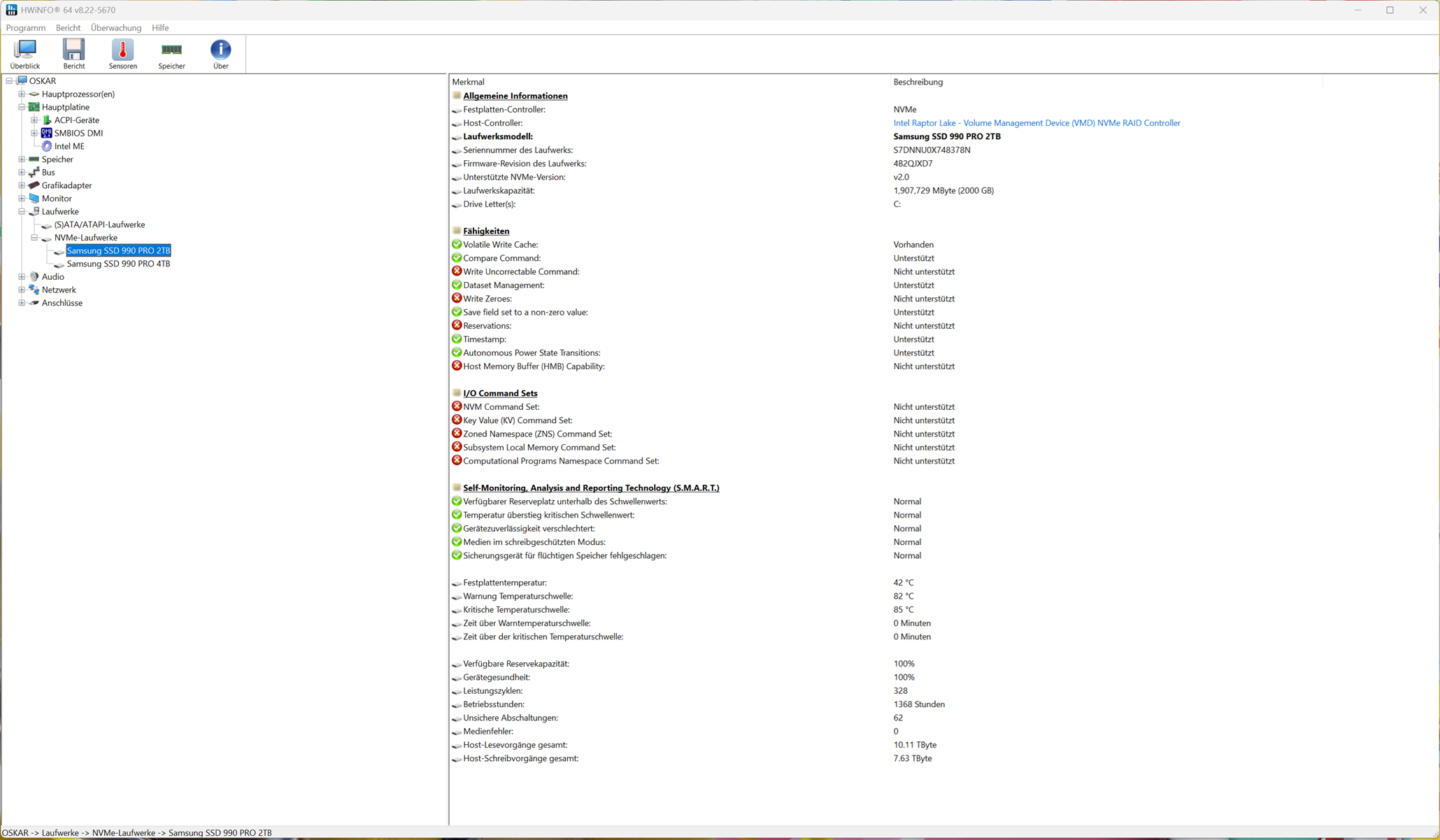This screenshot has height=840, width=1440.
Task: Open the Überwachung menu
Action: pos(116,28)
